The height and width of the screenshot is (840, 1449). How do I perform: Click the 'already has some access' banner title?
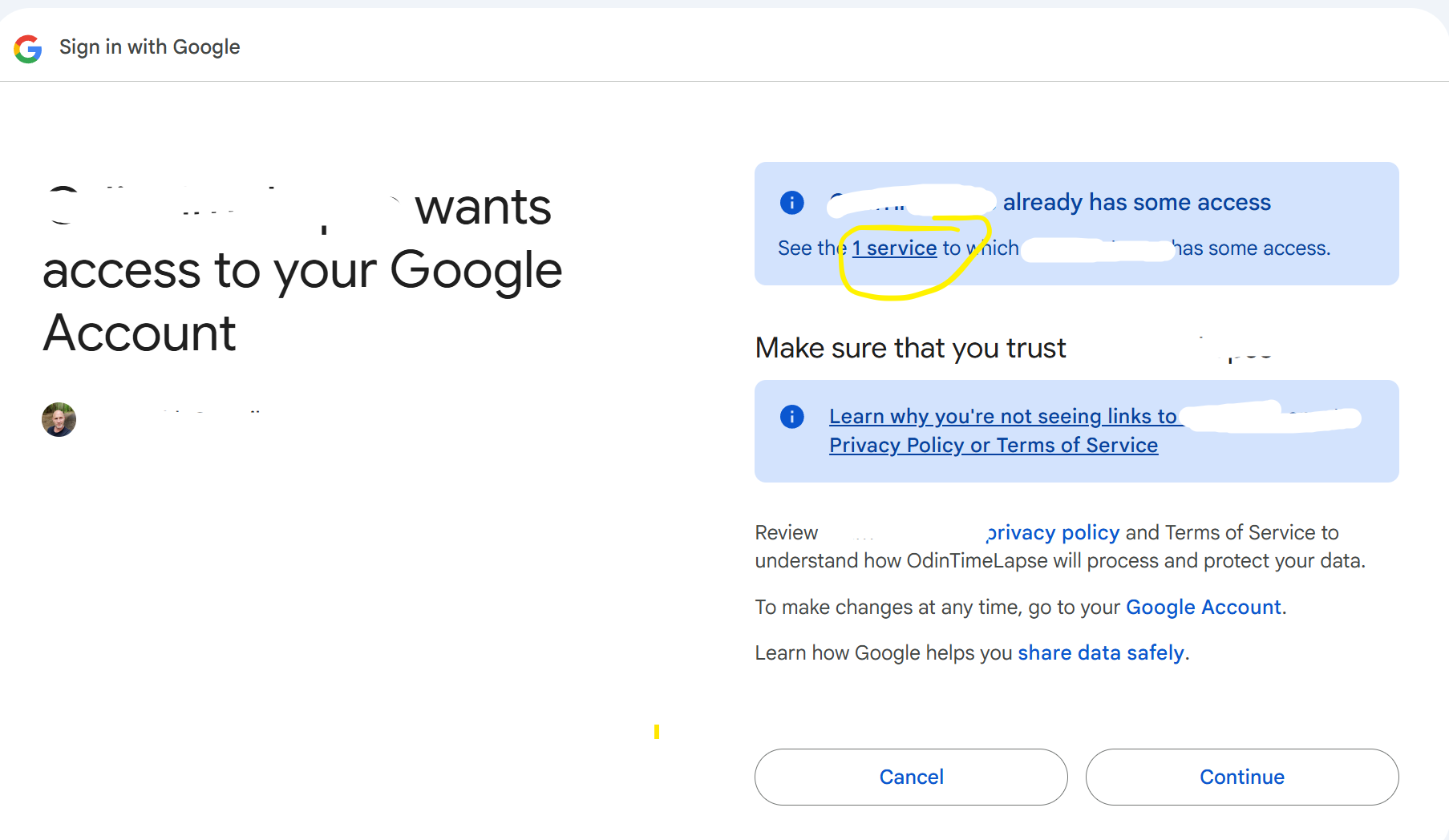[x=1136, y=203]
